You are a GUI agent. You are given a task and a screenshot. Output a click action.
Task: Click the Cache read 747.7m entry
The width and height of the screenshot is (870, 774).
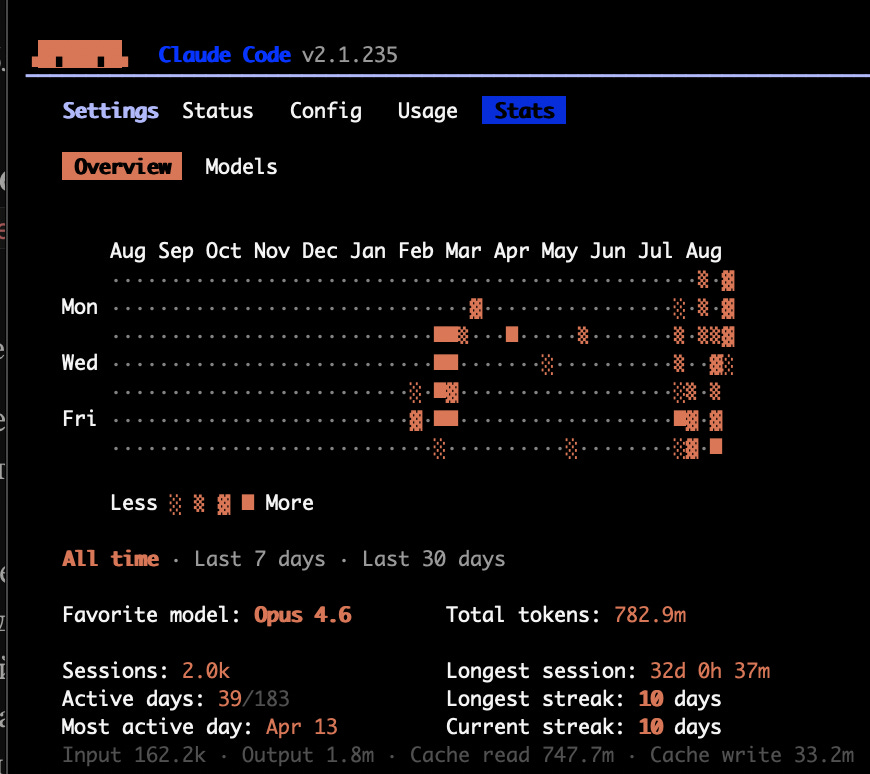(x=512, y=755)
